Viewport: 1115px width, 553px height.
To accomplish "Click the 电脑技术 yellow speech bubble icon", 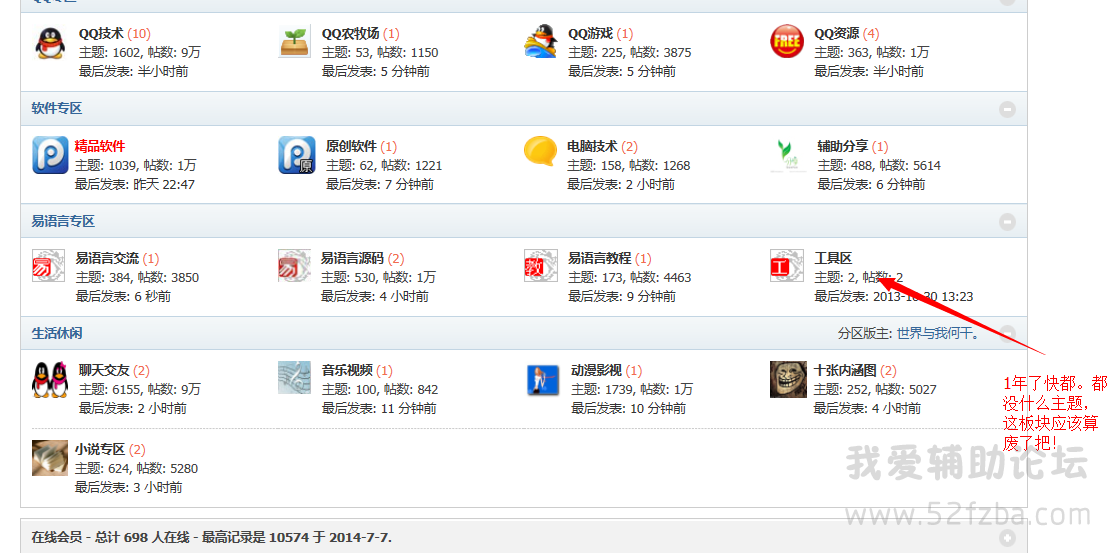I will click(x=540, y=152).
